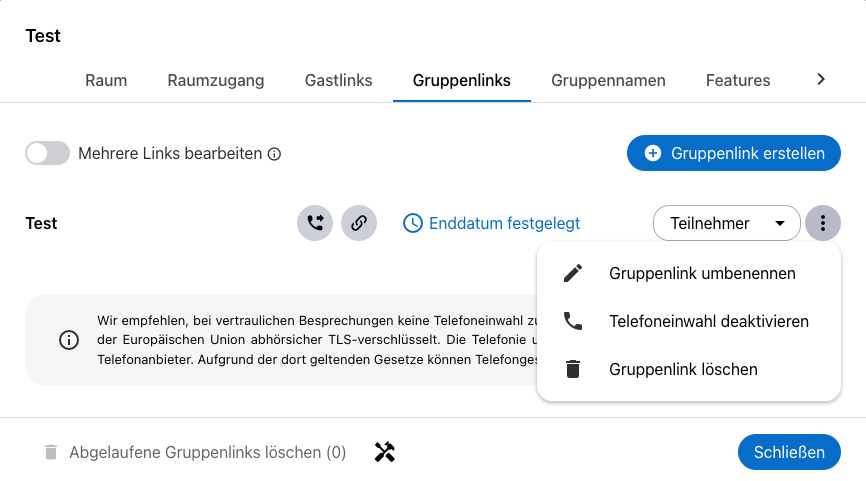This screenshot has height=481, width=866.
Task: Click the three-dot more options button
Action: (x=822, y=223)
